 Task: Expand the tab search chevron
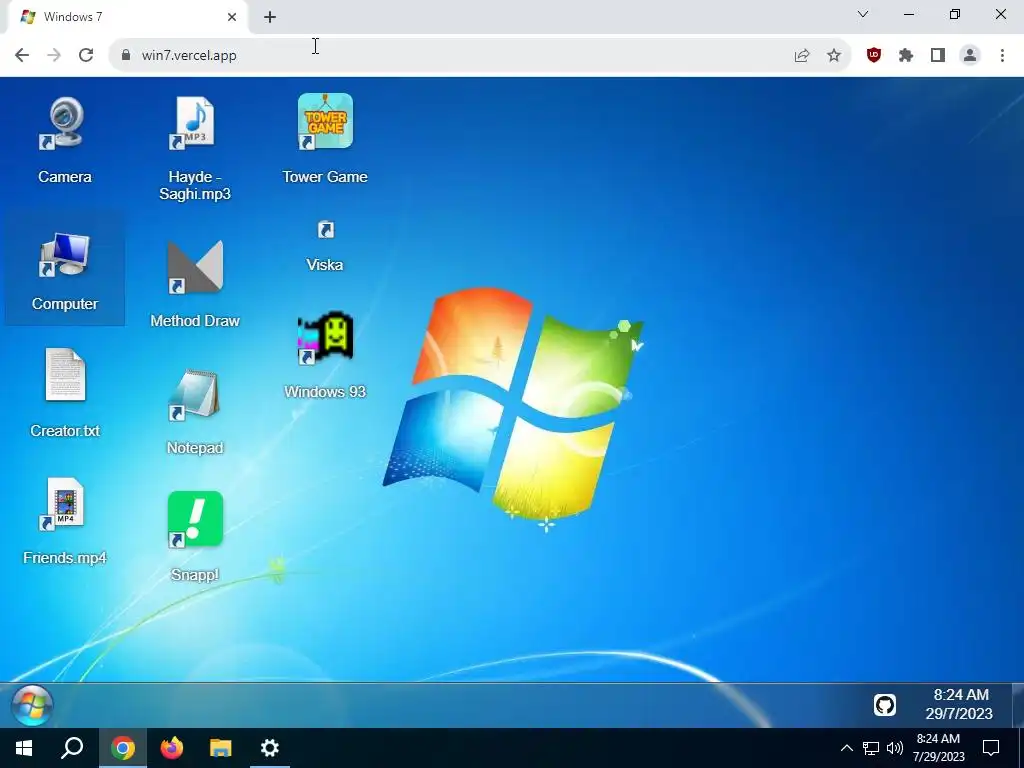click(863, 14)
